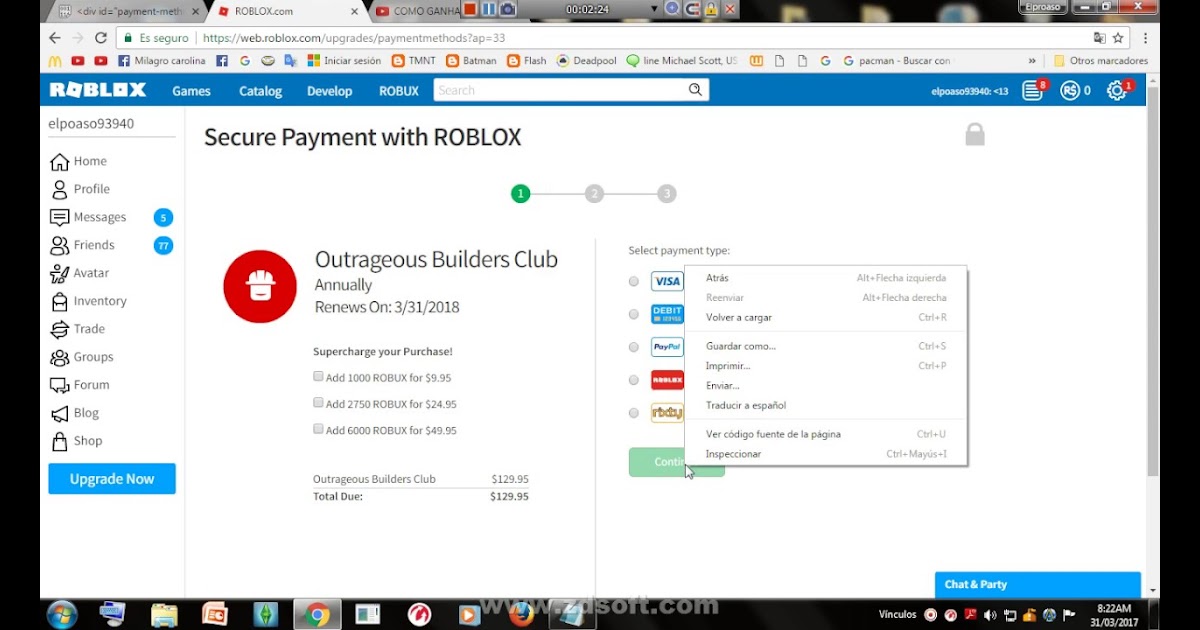This screenshot has width=1200, height=630.
Task: Open the Profile sidebar icon
Action: point(59,189)
